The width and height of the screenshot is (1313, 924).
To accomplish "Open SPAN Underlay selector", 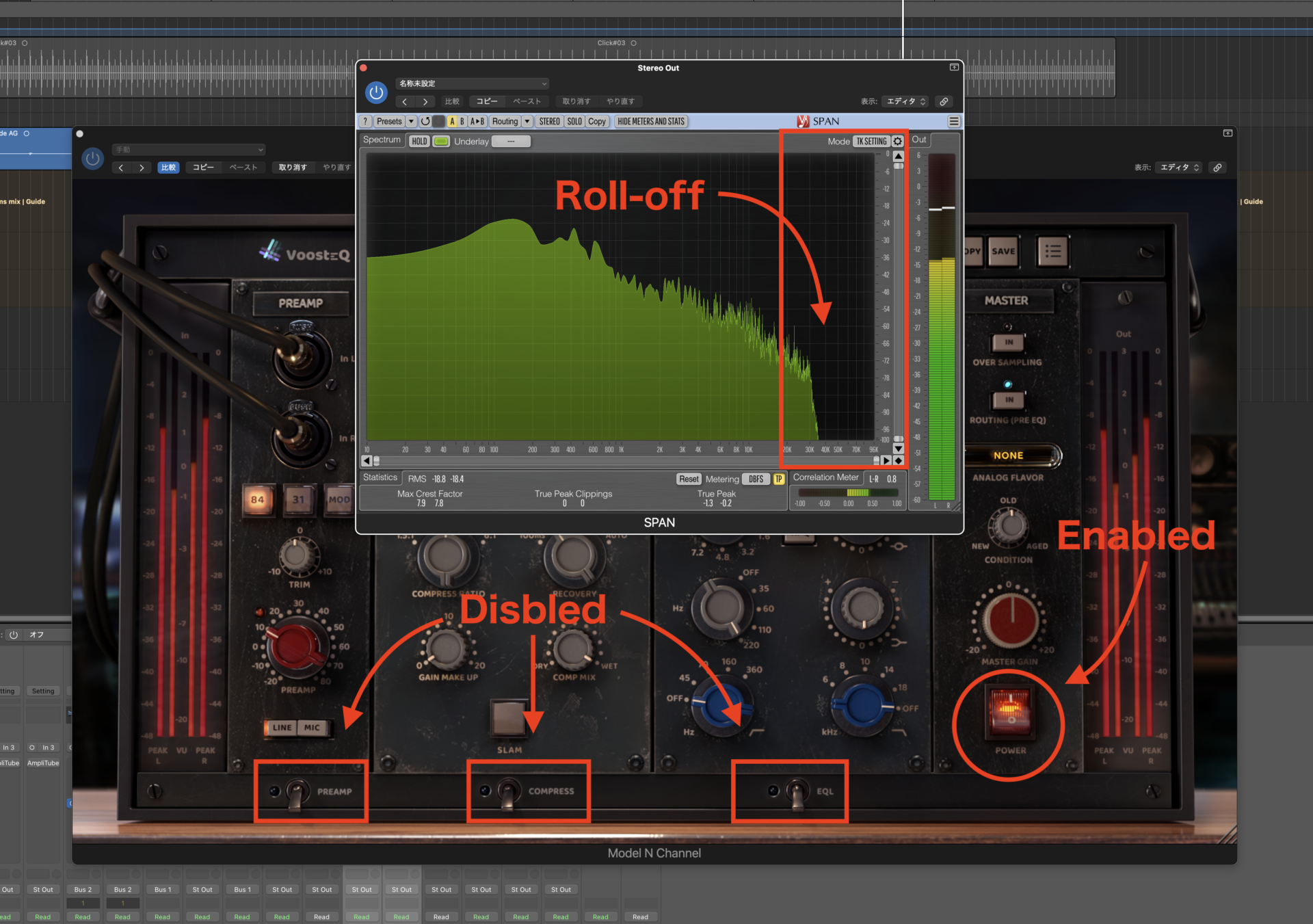I will pyautogui.click(x=511, y=141).
